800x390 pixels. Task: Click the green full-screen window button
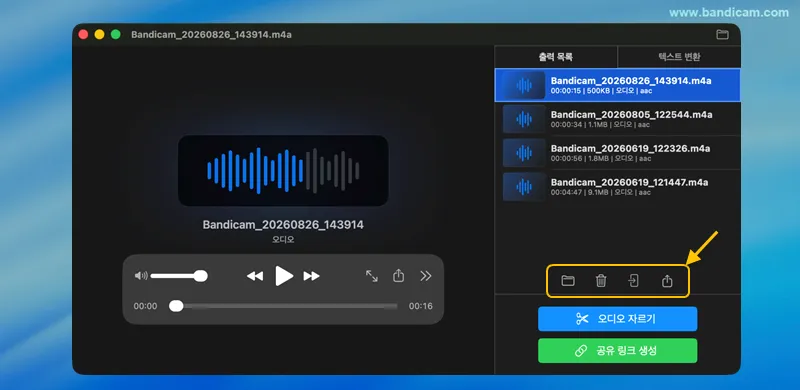coord(116,34)
